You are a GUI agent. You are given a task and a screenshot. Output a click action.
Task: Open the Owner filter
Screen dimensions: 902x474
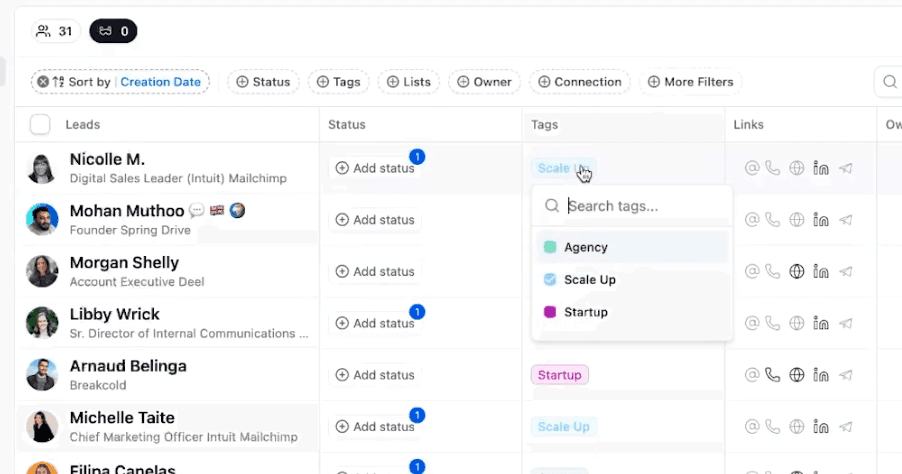(484, 82)
